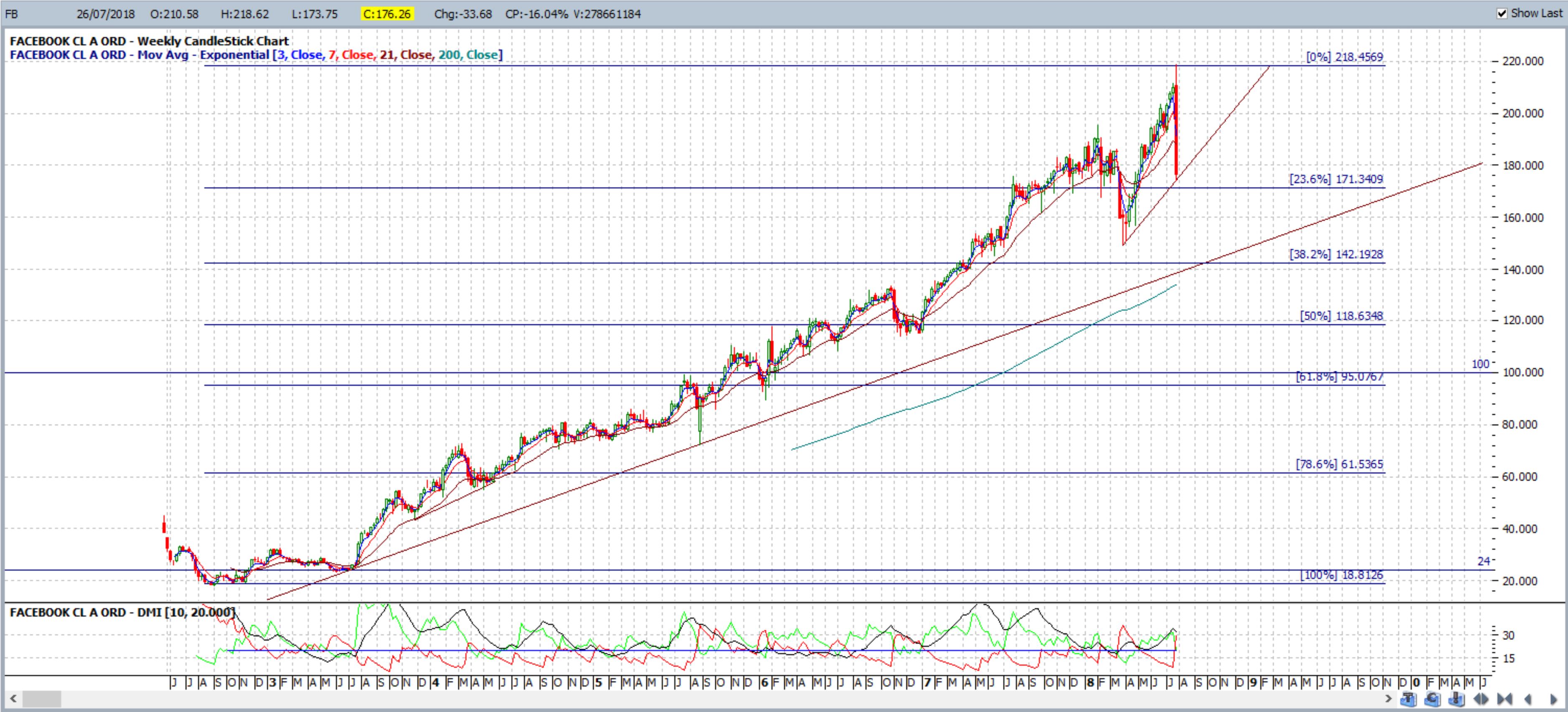Image resolution: width=1568 pixels, height=712 pixels.
Task: Click the DMI axis value 15
Action: click(1508, 659)
